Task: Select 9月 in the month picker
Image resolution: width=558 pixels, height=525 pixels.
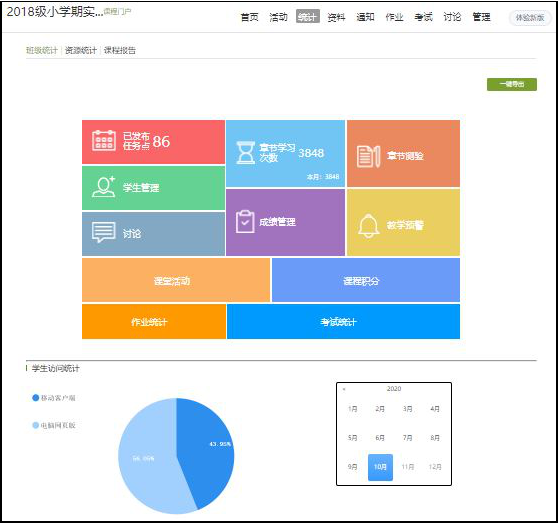Action: pos(352,467)
